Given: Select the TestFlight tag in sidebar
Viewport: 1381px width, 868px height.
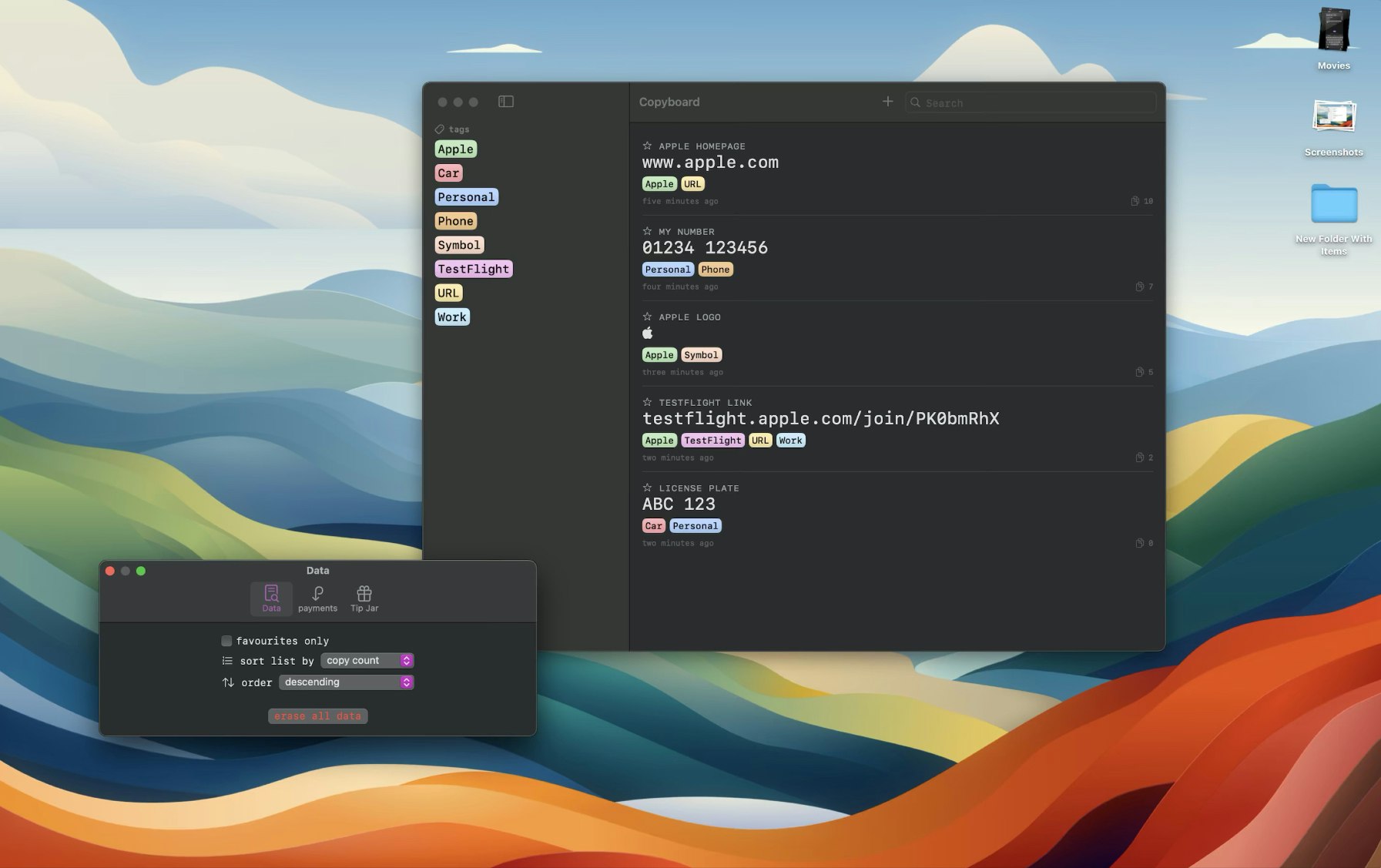Looking at the screenshot, I should click(x=474, y=269).
